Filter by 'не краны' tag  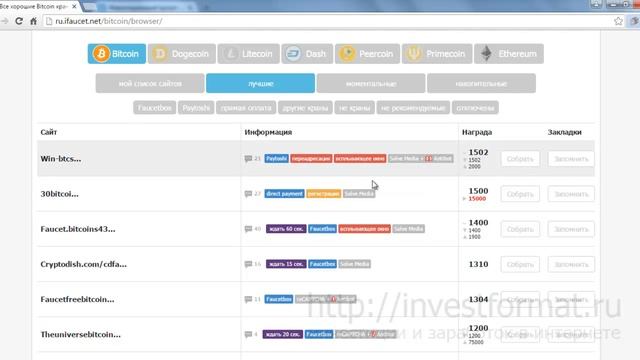(354, 108)
